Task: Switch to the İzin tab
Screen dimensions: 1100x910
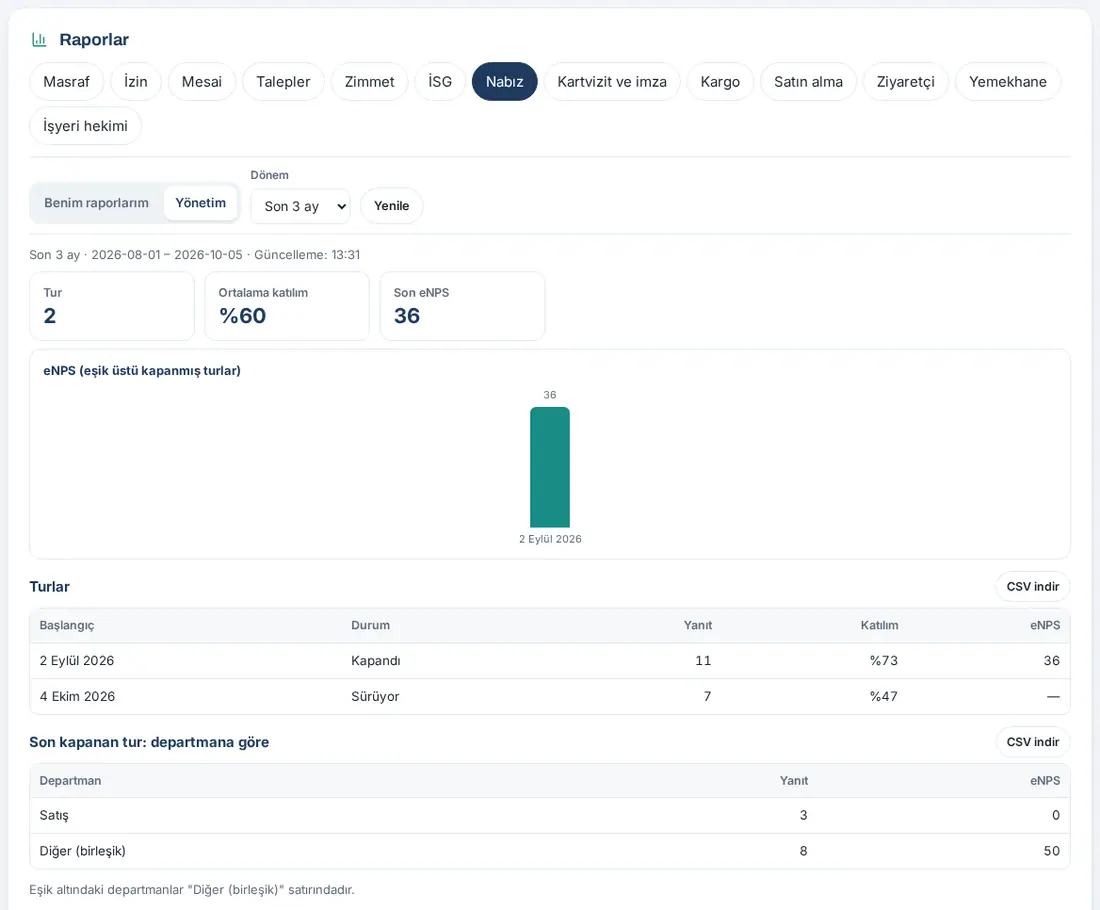Action: click(x=136, y=81)
